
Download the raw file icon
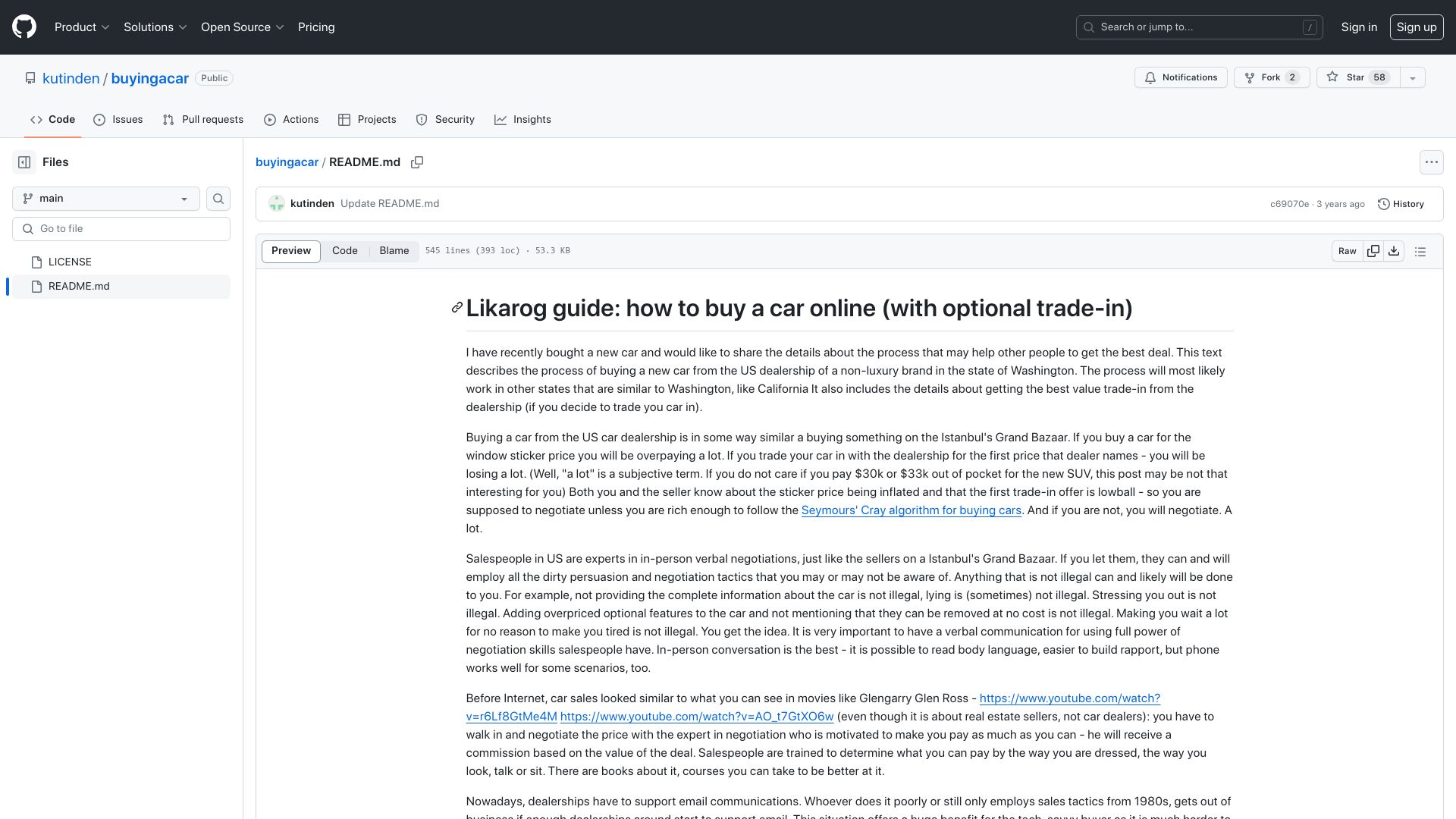click(x=1394, y=251)
